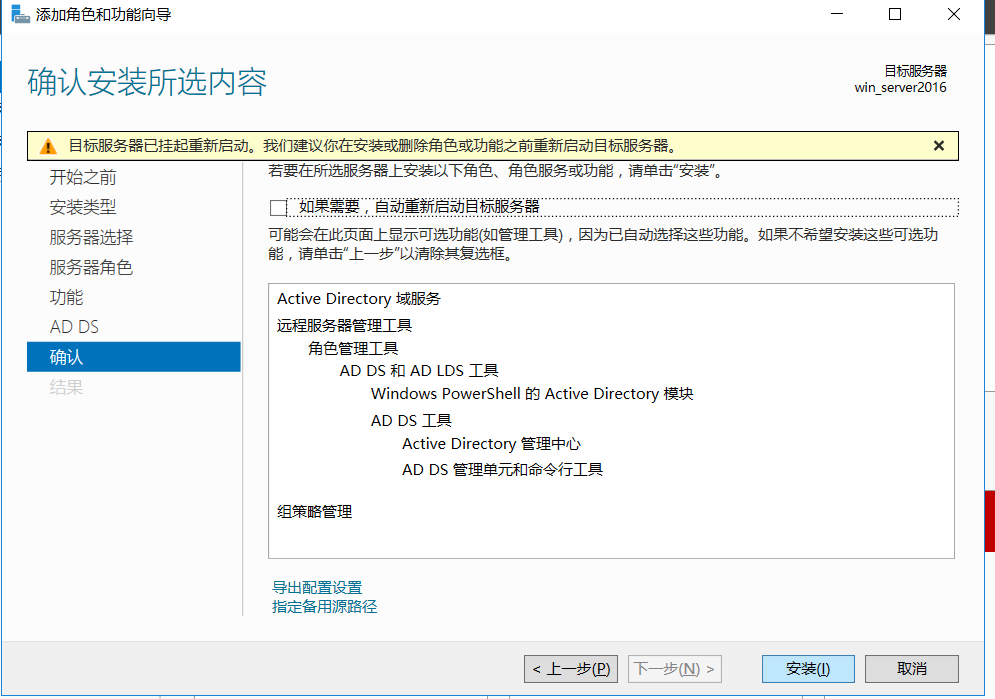Screen dimensions: 995x699
Task: Click the 安装(I) button
Action: click(x=808, y=669)
